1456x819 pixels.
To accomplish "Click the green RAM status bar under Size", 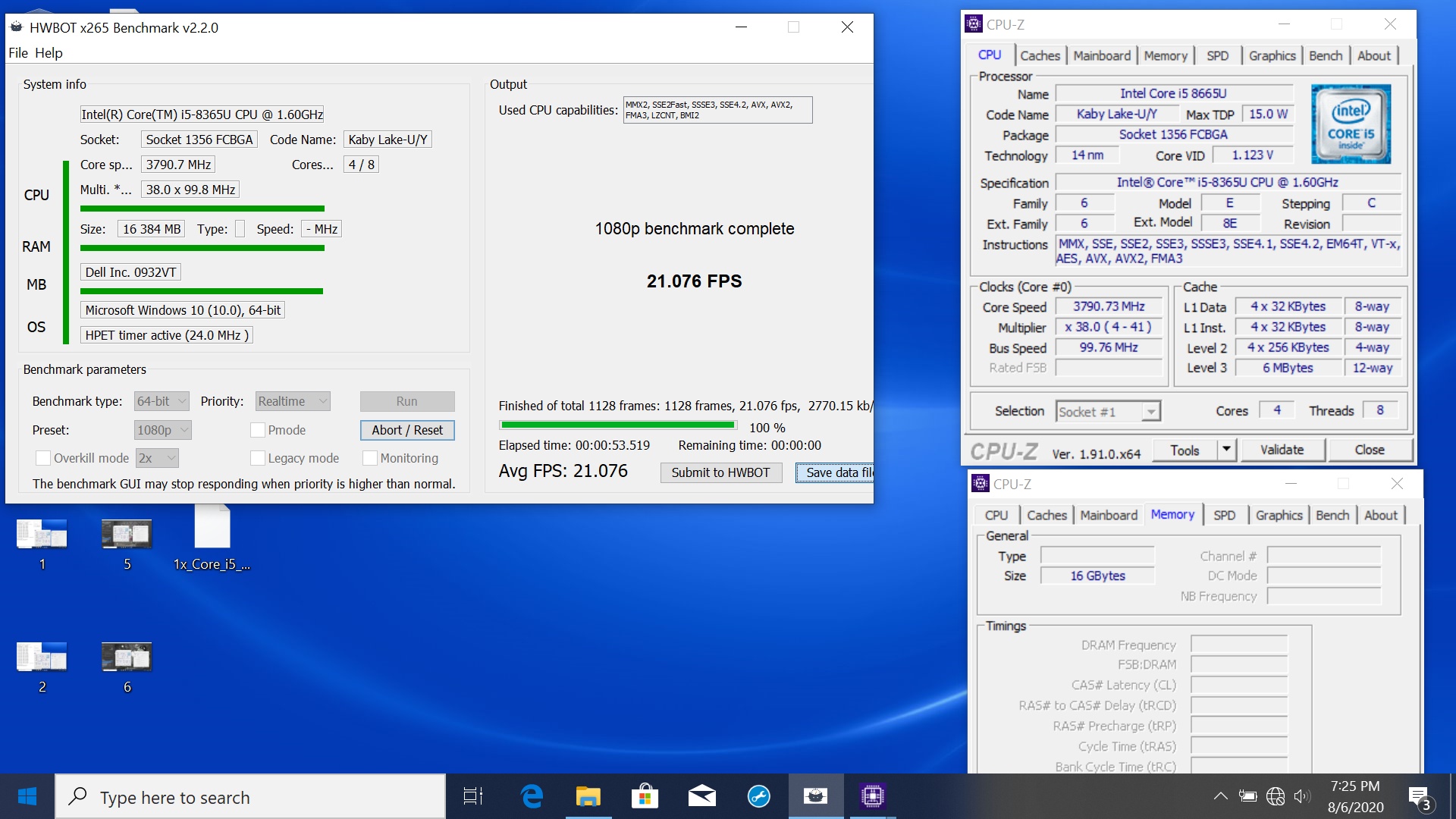I will [x=202, y=248].
